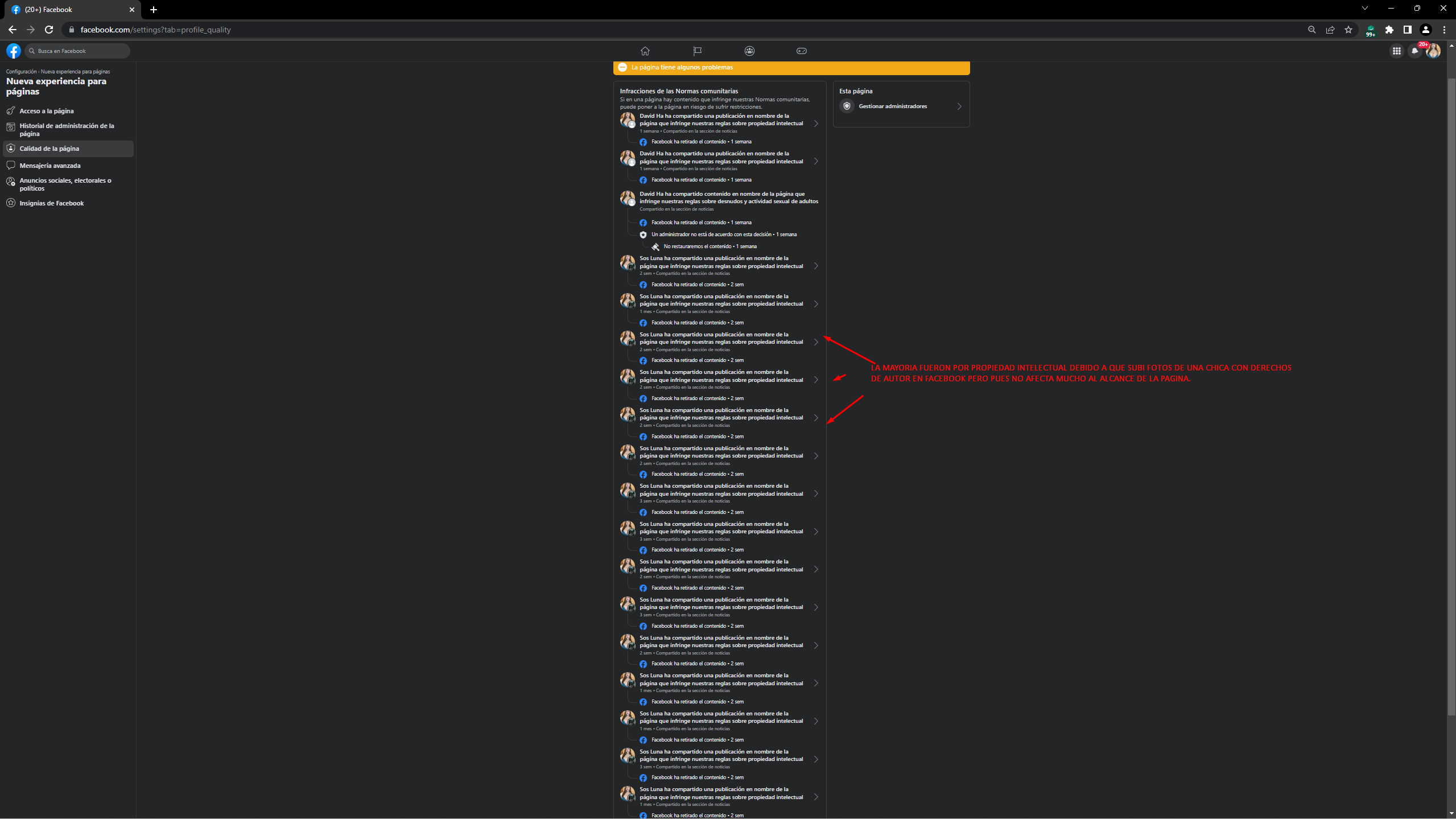Click the minus icon in yellow banner
Screen dimensions: 1456x819
click(x=622, y=67)
